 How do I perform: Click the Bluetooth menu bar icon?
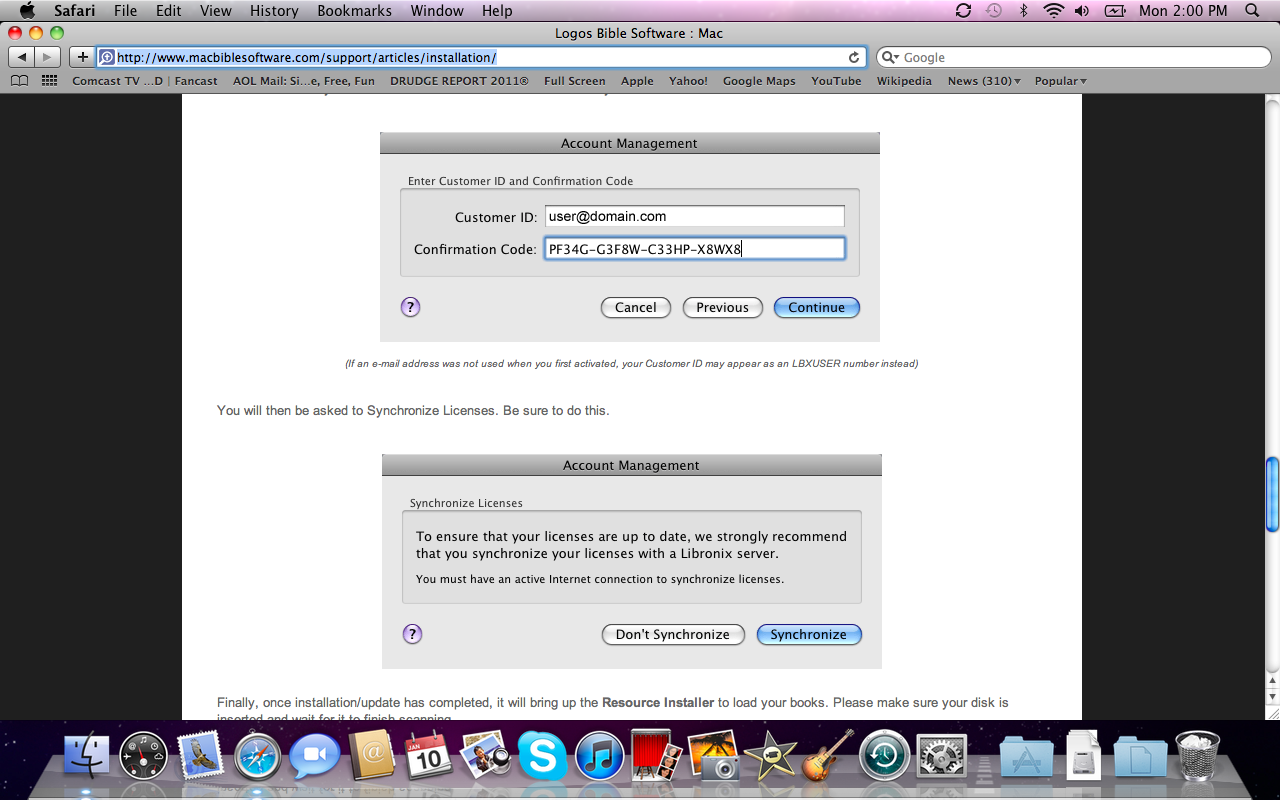coord(1023,11)
